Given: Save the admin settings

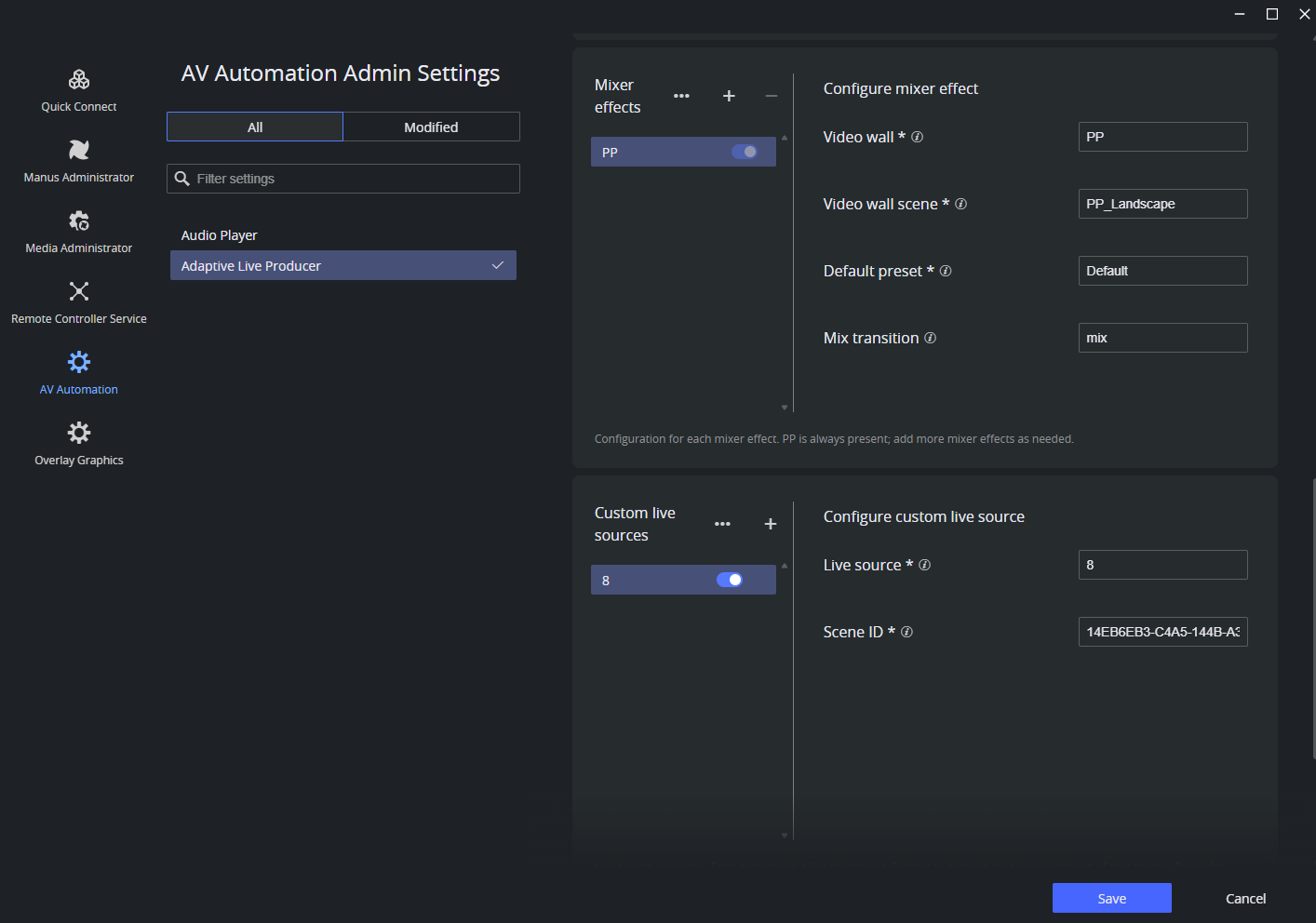Looking at the screenshot, I should [x=1112, y=898].
